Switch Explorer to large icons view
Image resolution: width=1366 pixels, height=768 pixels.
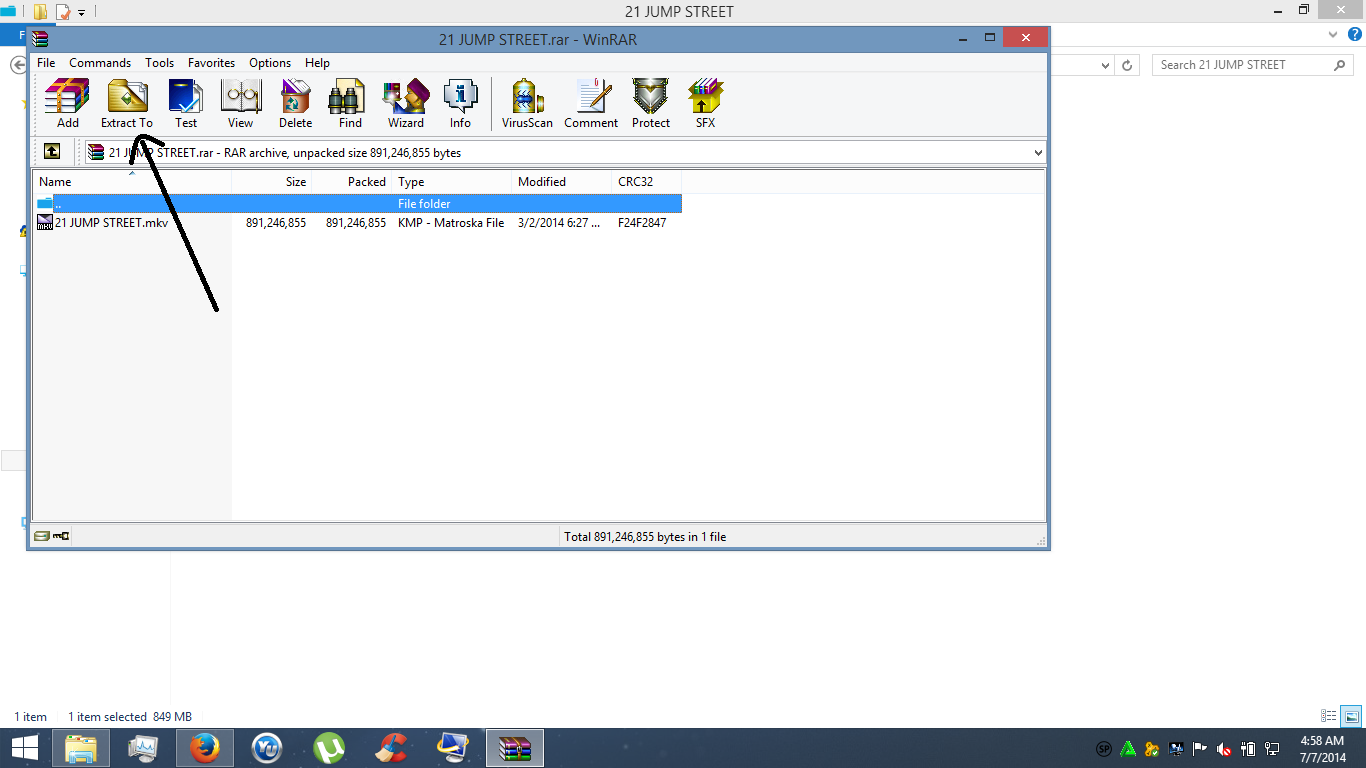pyautogui.click(x=1351, y=716)
